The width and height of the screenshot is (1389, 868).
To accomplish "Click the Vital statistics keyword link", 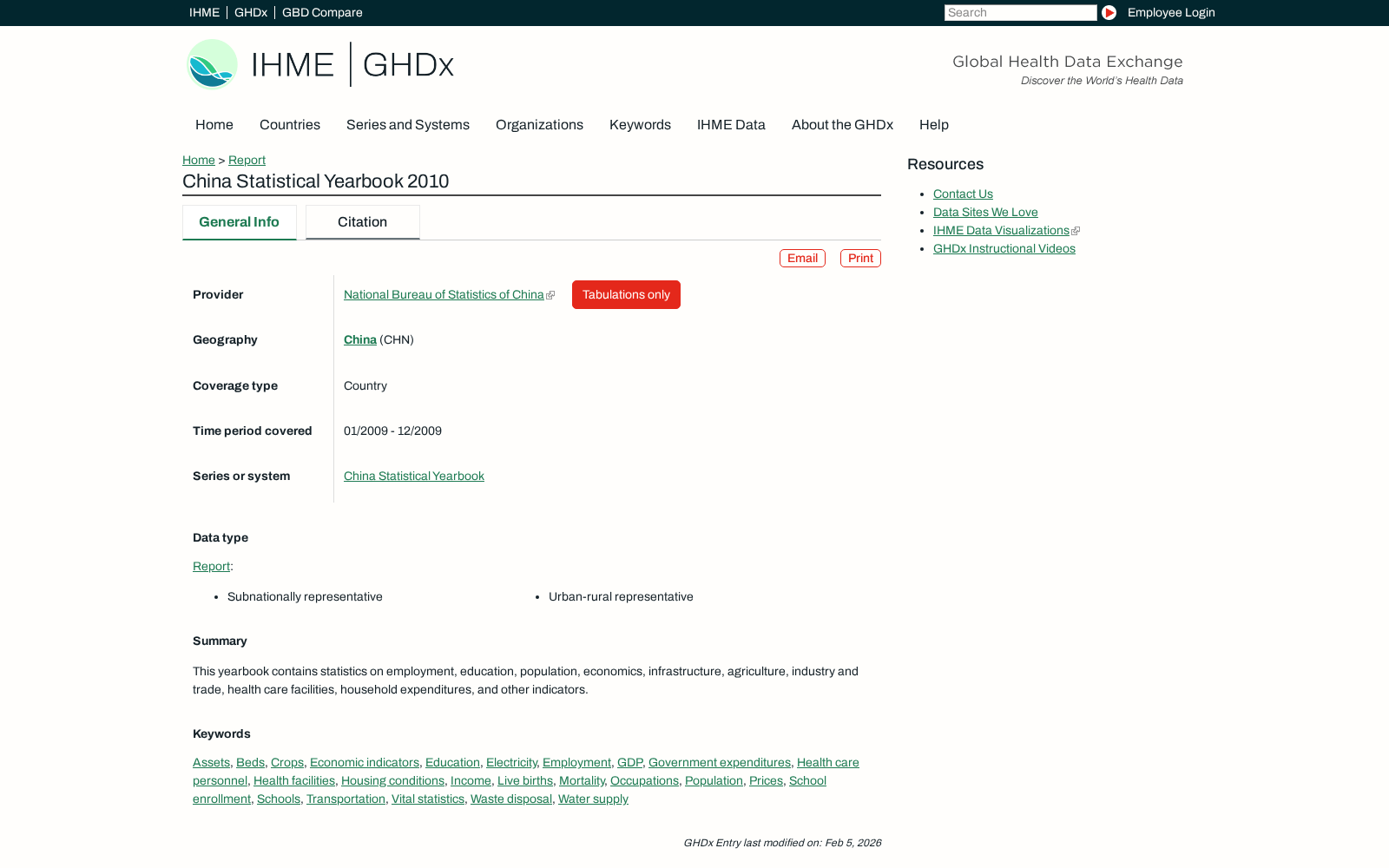I will (x=428, y=799).
